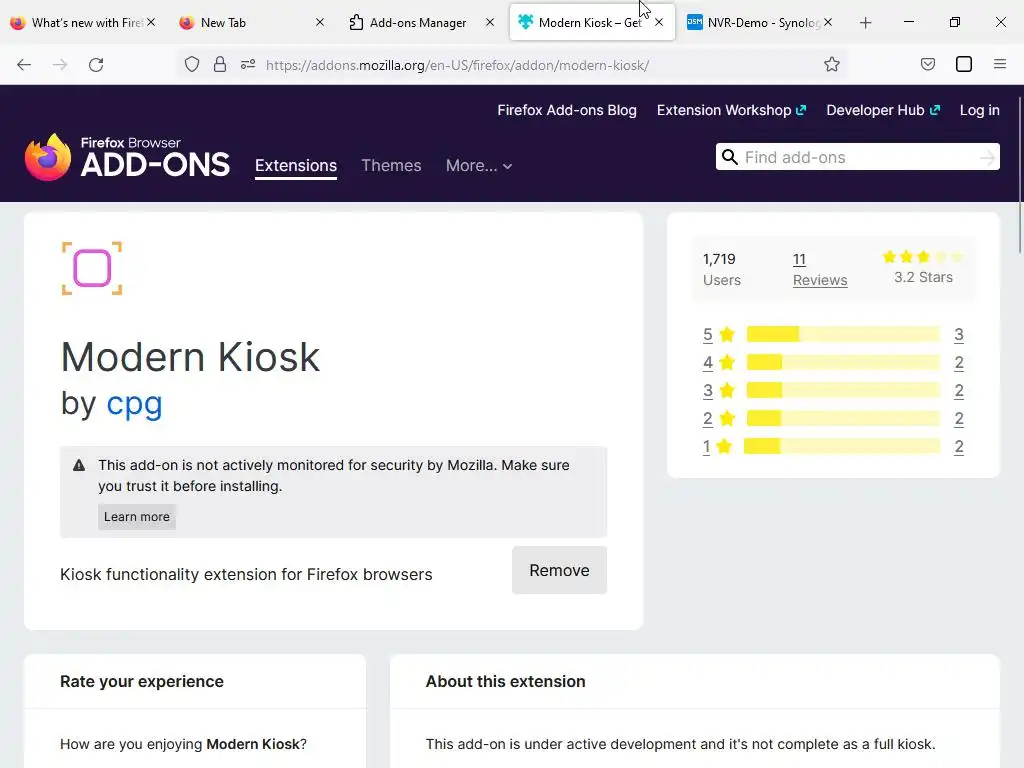Reload the current page
Viewport: 1024px width, 768px height.
coord(96,65)
